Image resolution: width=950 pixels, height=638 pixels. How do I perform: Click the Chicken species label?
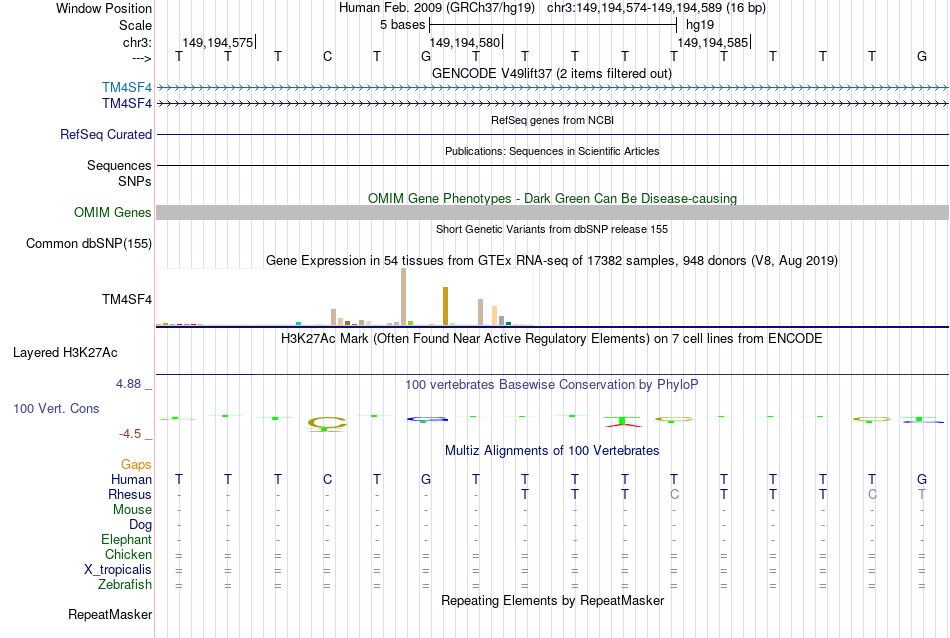pos(128,554)
